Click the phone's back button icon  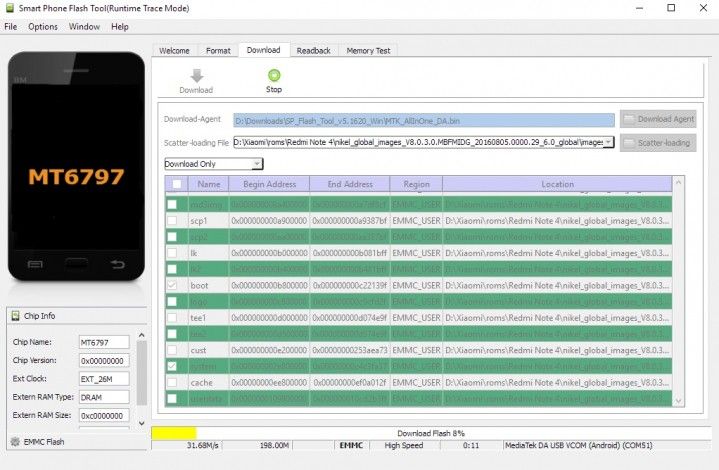click(x=117, y=264)
